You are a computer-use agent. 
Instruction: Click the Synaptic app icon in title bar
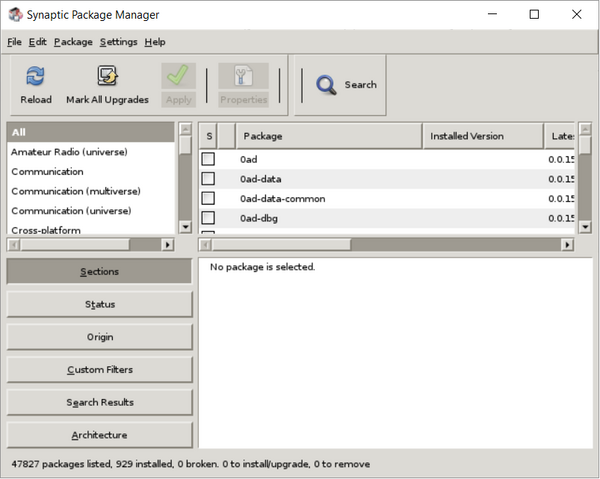click(x=14, y=15)
